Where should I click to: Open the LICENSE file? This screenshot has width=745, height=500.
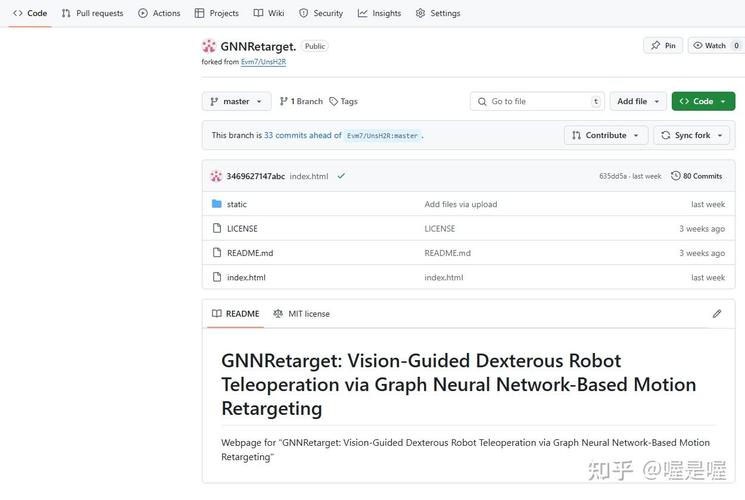[242, 229]
